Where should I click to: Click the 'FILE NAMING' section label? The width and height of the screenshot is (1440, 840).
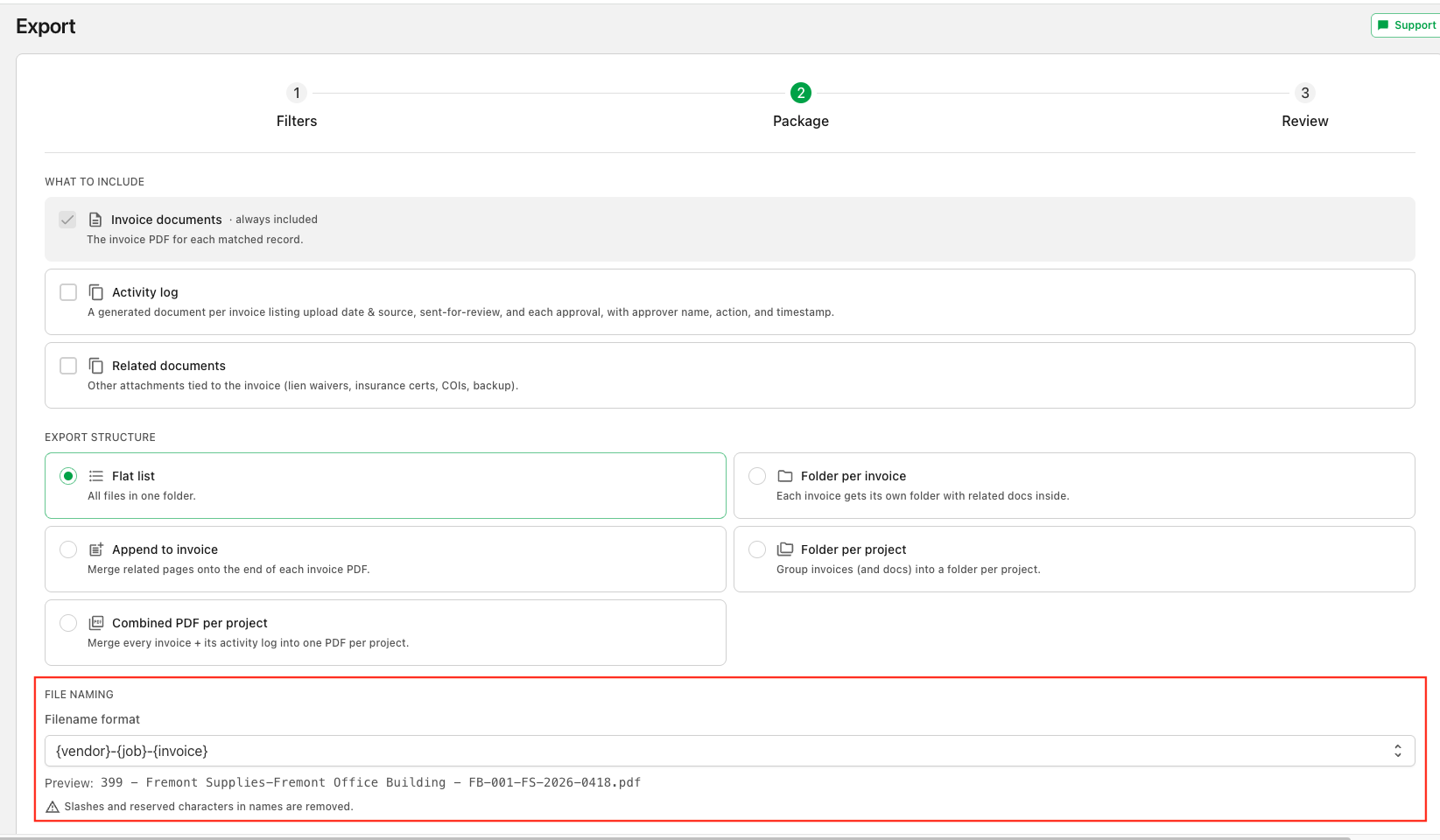tap(79, 695)
